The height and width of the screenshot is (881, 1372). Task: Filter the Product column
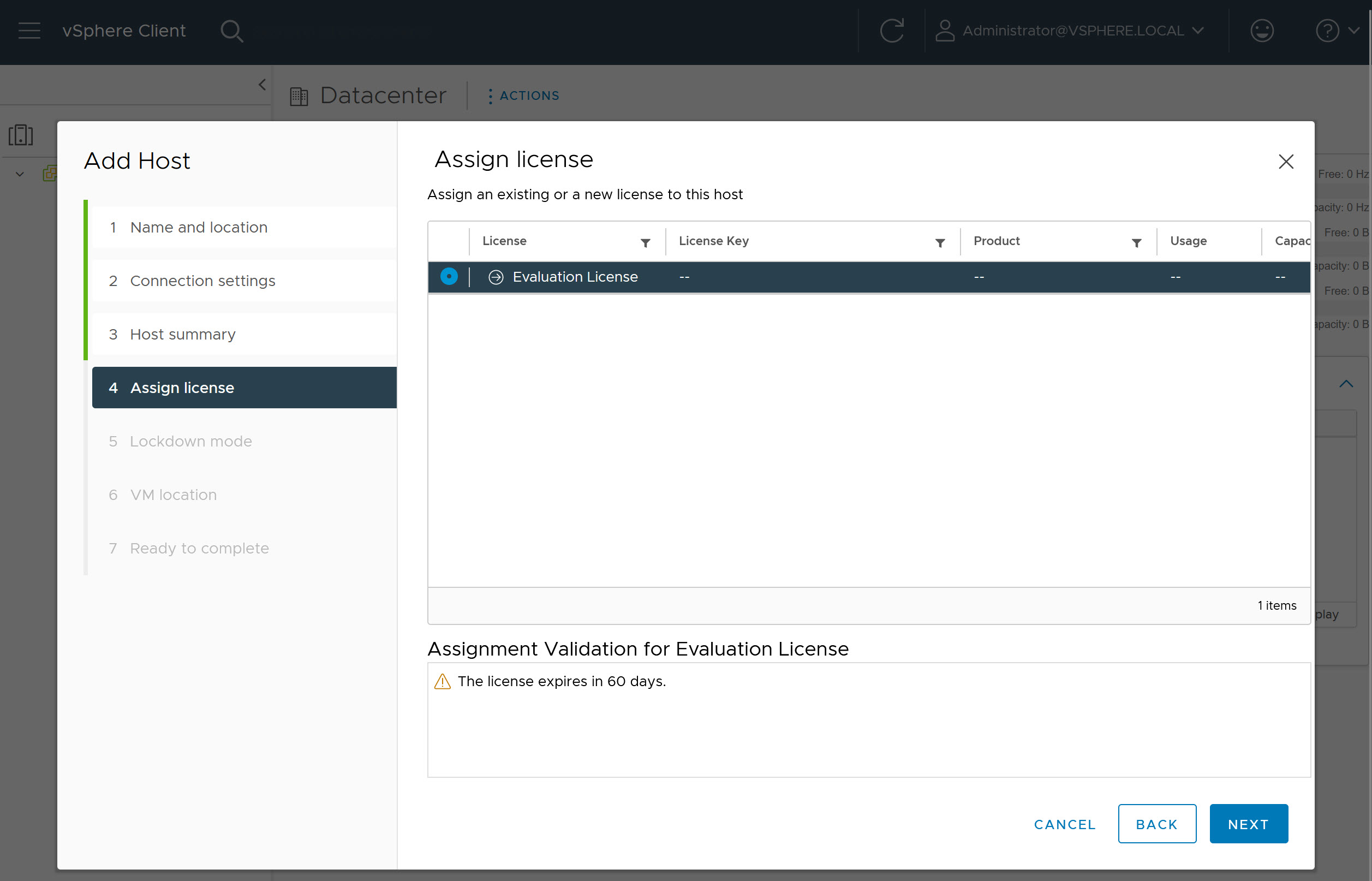[x=1136, y=243]
